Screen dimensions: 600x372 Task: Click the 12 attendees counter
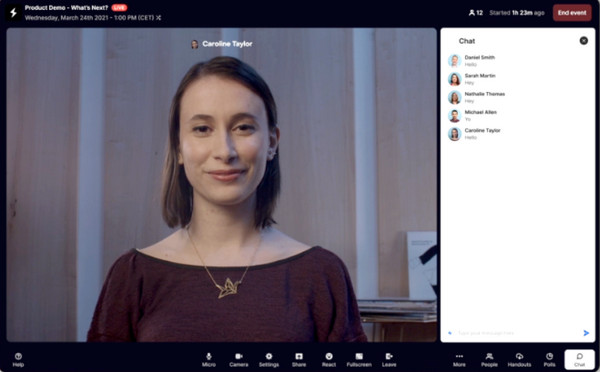(x=476, y=13)
